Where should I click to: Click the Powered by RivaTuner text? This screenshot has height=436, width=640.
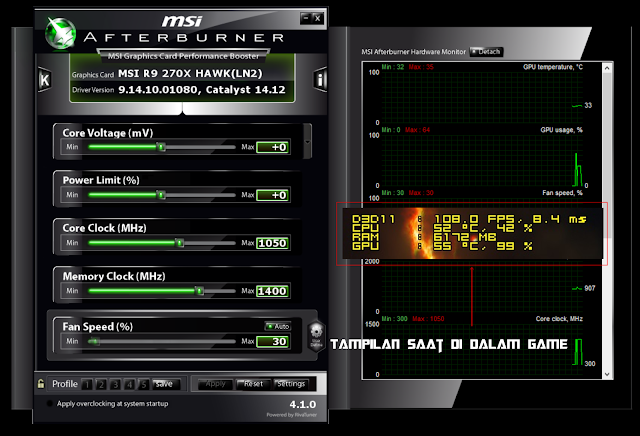pos(291,415)
